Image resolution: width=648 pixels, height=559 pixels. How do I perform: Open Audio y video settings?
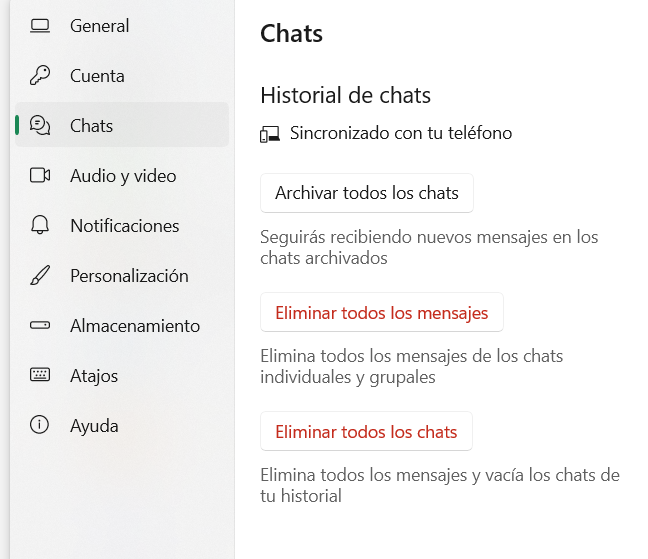[123, 176]
